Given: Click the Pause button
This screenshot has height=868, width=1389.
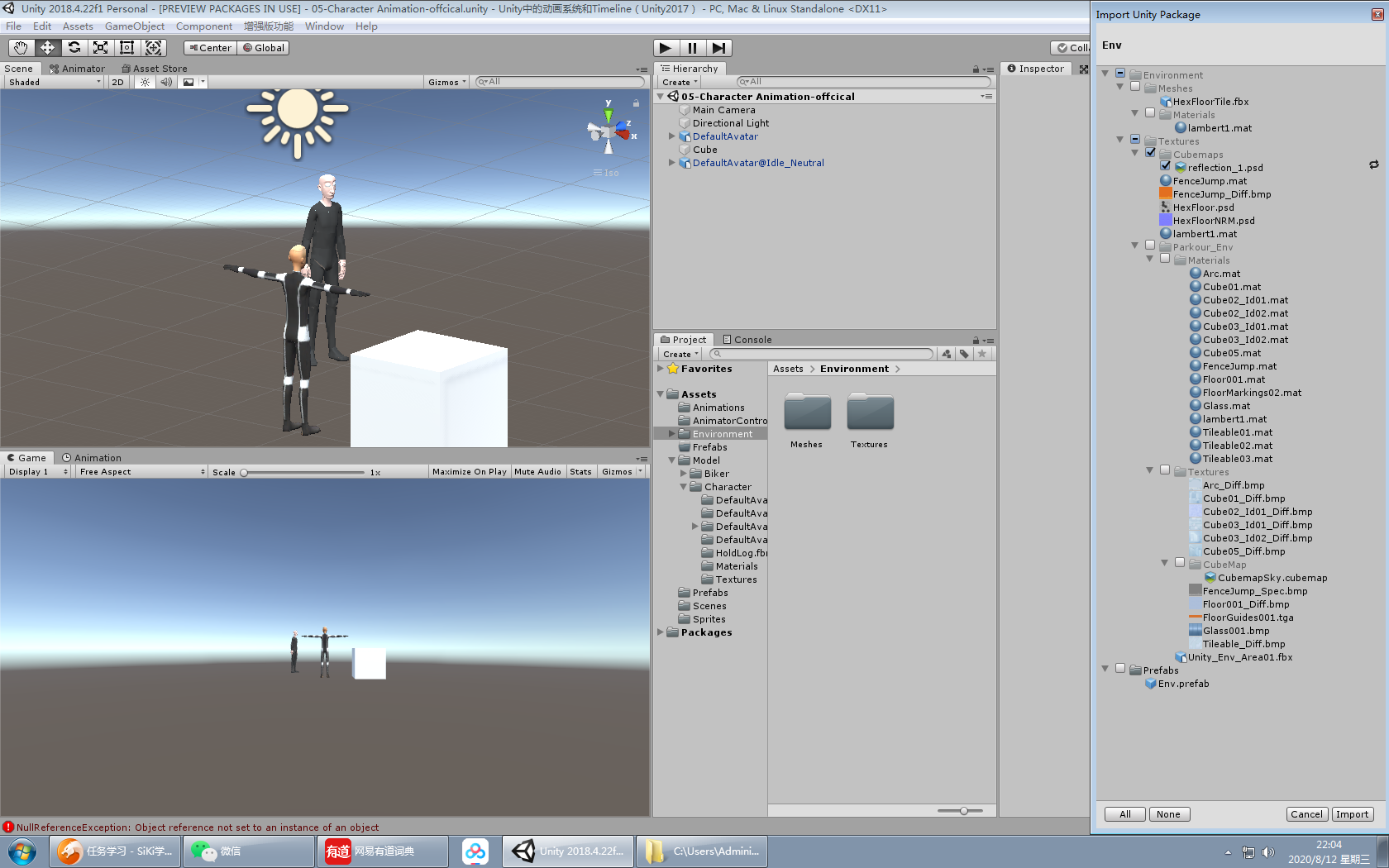Looking at the screenshot, I should click(x=692, y=48).
